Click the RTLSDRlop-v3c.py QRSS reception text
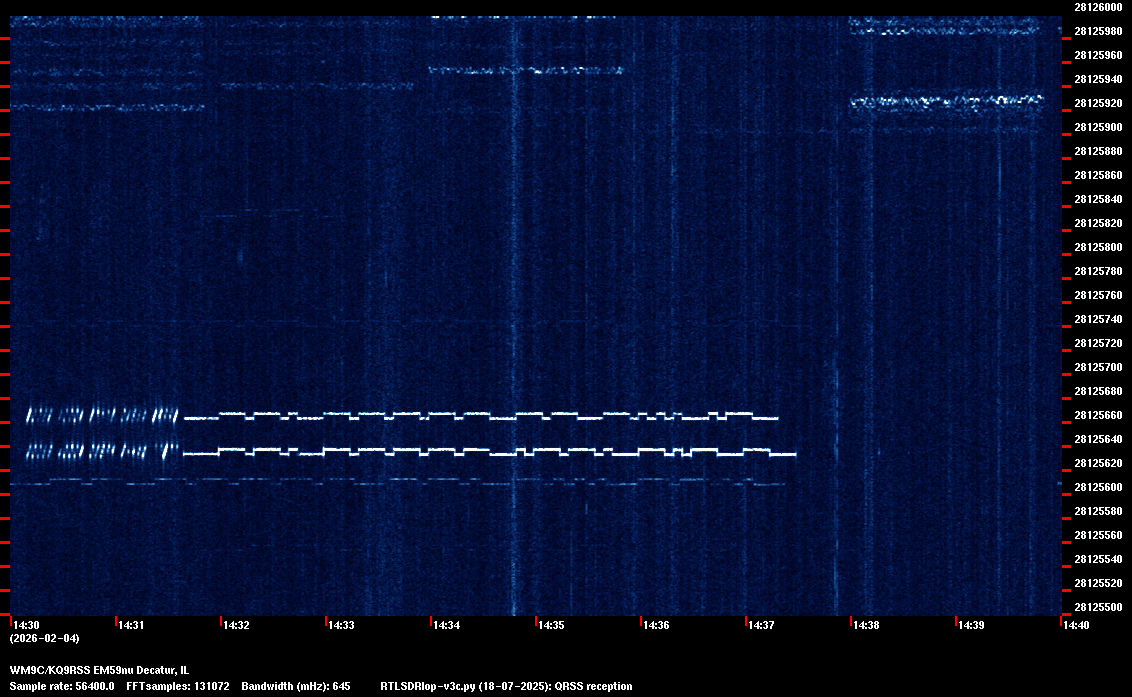The image size is (1132, 697). [x=506, y=686]
